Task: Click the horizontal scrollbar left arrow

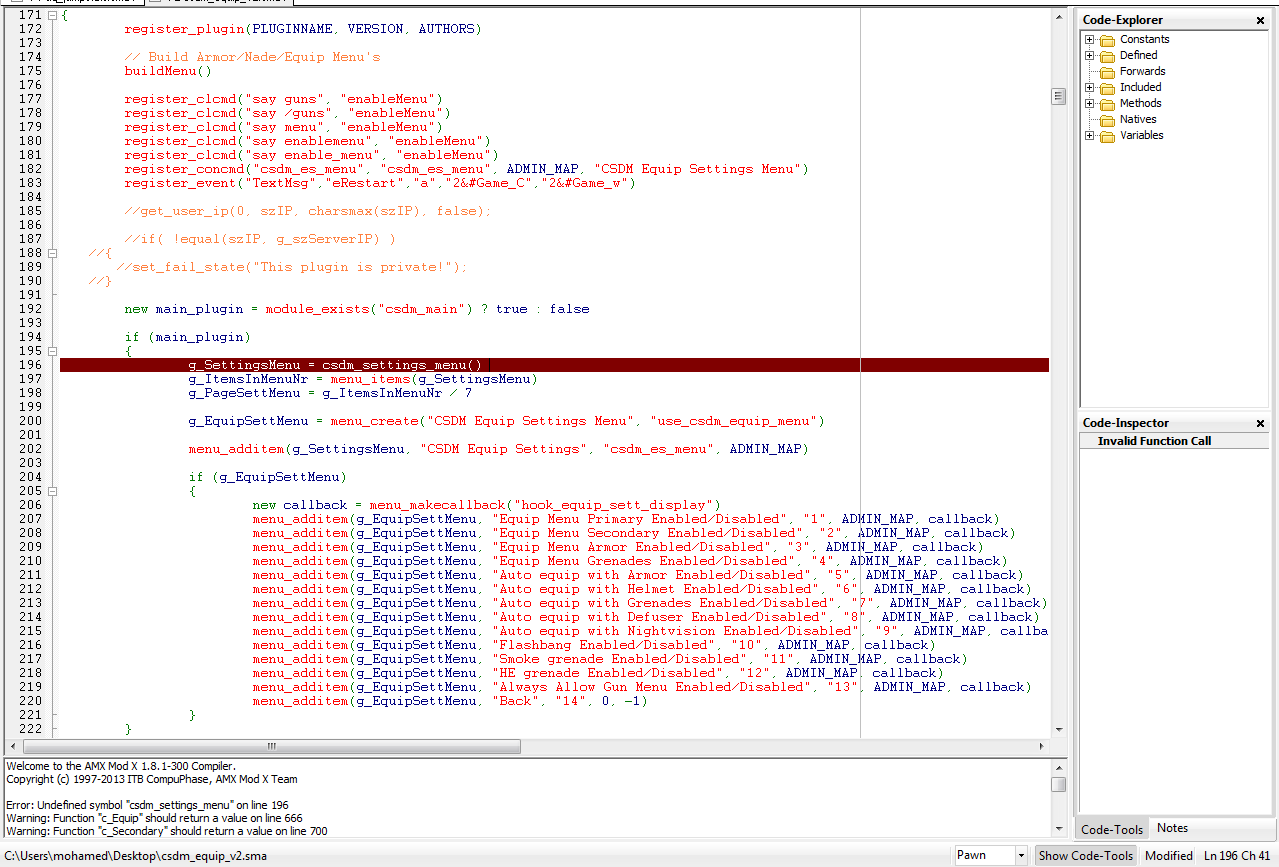Action: [14, 747]
